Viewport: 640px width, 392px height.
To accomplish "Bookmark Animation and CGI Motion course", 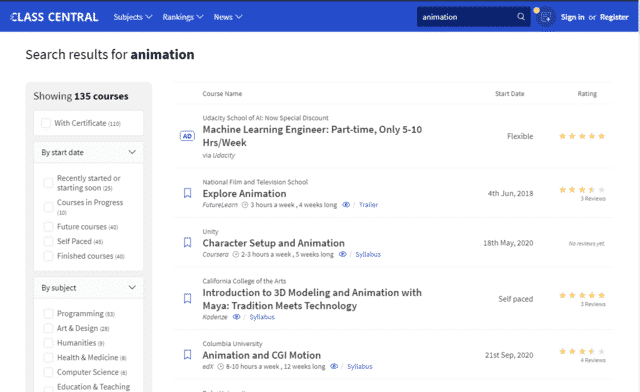I will tap(187, 354).
